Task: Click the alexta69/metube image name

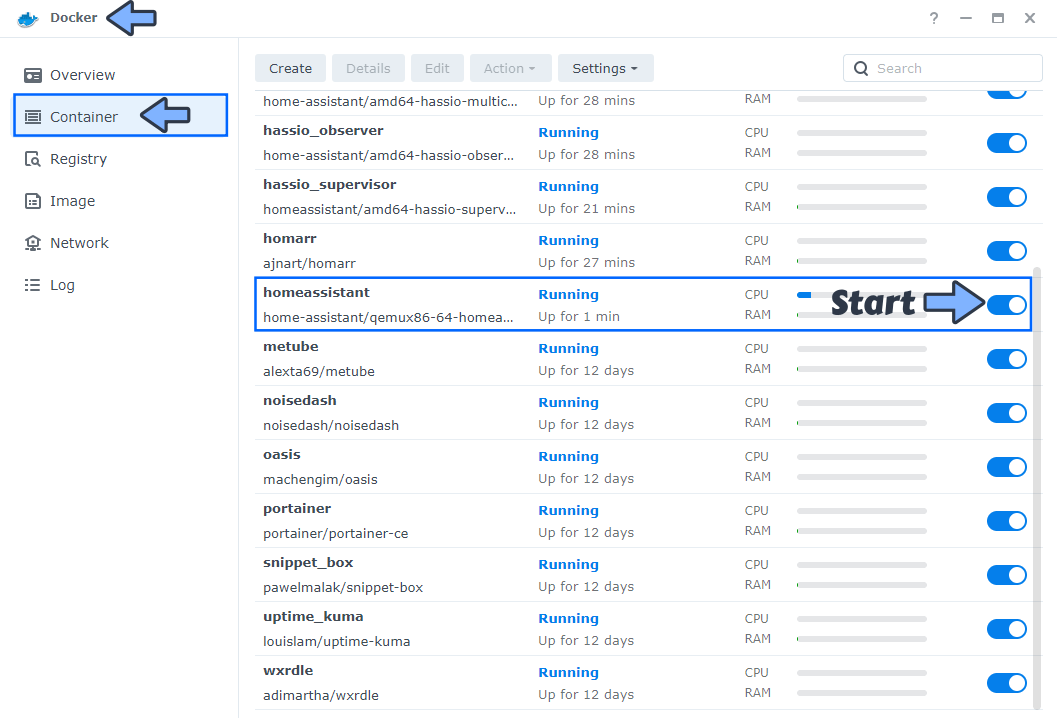Action: (x=319, y=371)
